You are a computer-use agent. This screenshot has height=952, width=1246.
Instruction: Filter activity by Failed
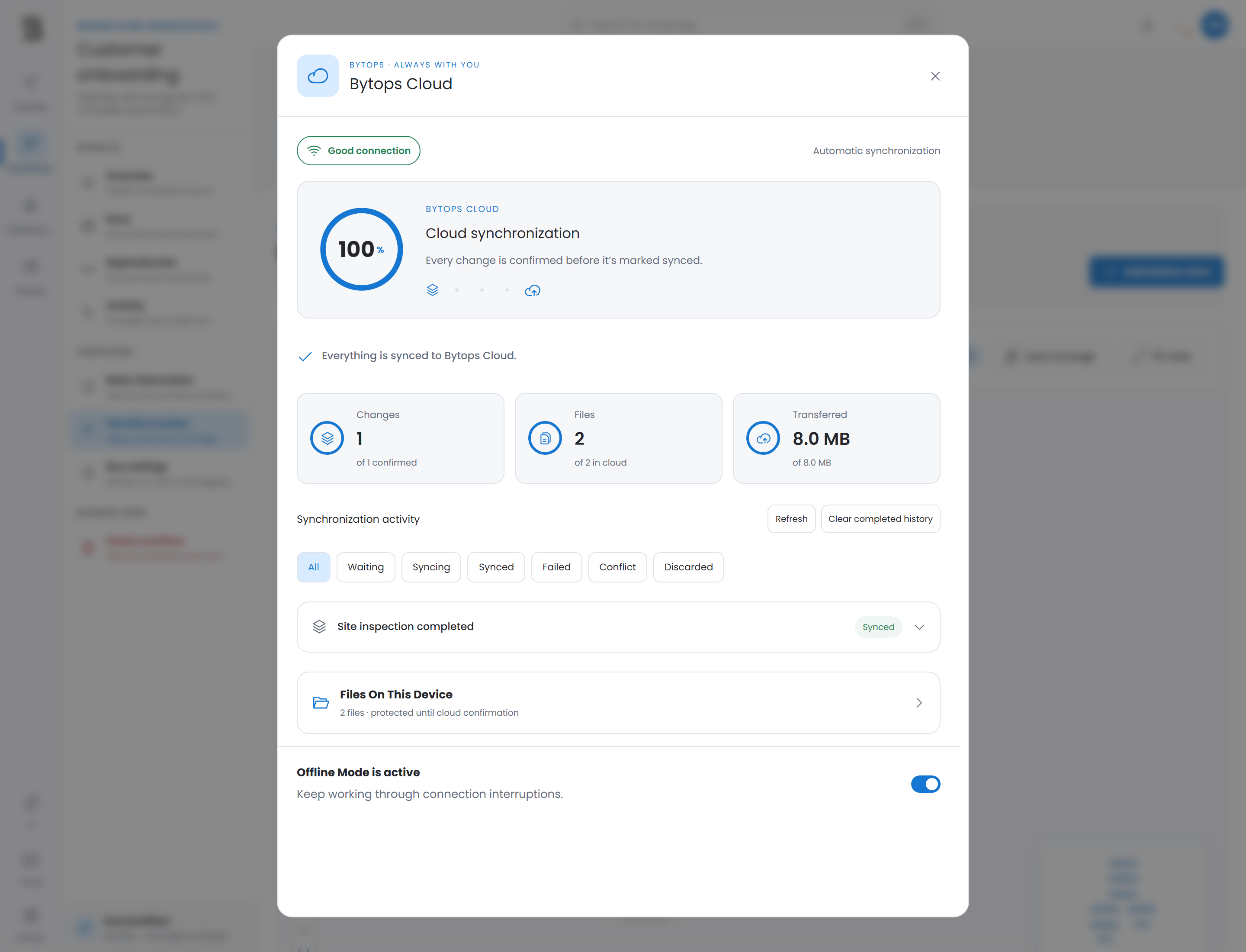[x=556, y=567]
